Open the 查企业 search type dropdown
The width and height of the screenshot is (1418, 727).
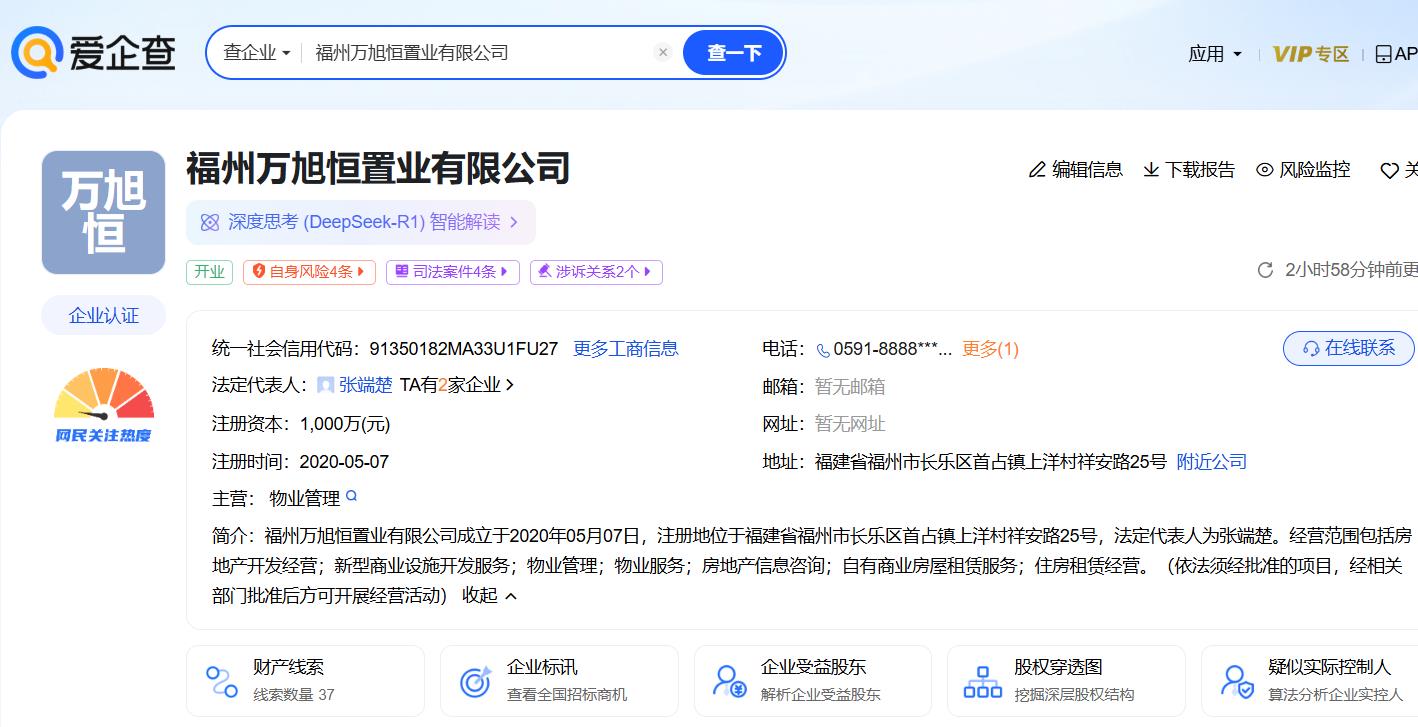click(257, 53)
